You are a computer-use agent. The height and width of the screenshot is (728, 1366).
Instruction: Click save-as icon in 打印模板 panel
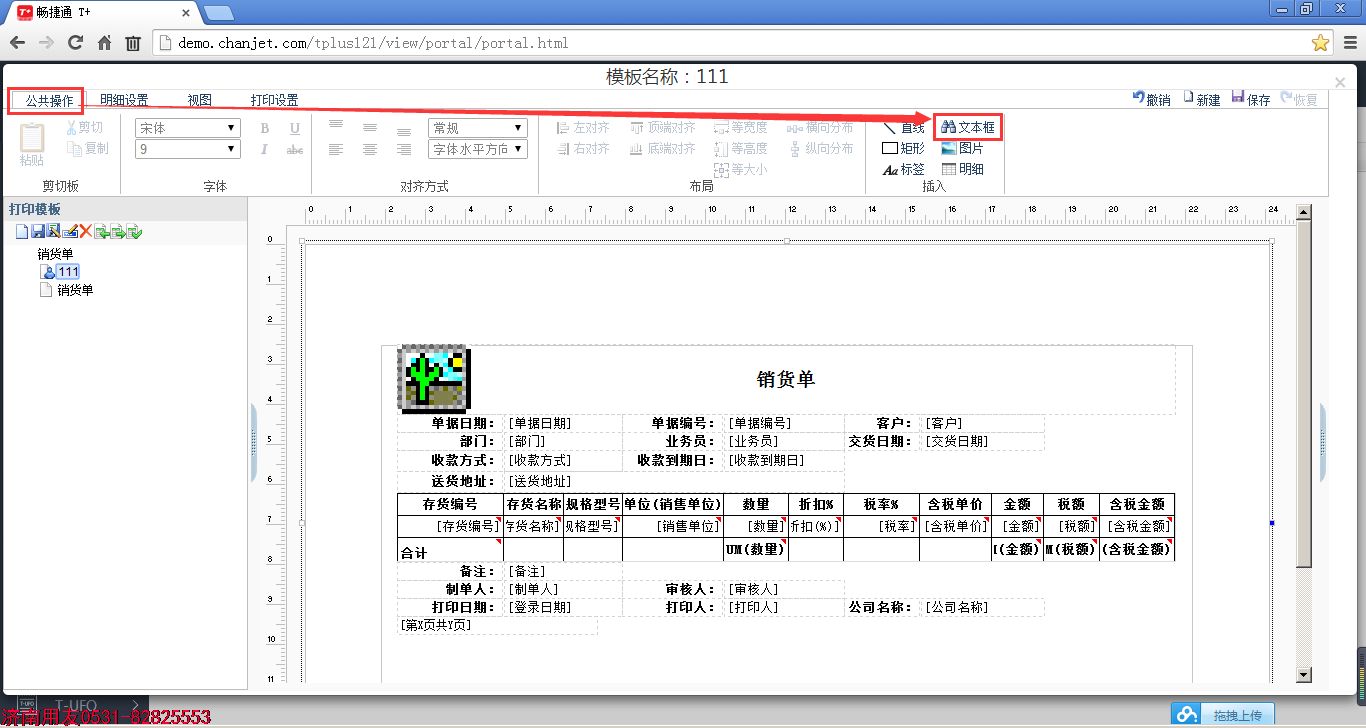[54, 232]
